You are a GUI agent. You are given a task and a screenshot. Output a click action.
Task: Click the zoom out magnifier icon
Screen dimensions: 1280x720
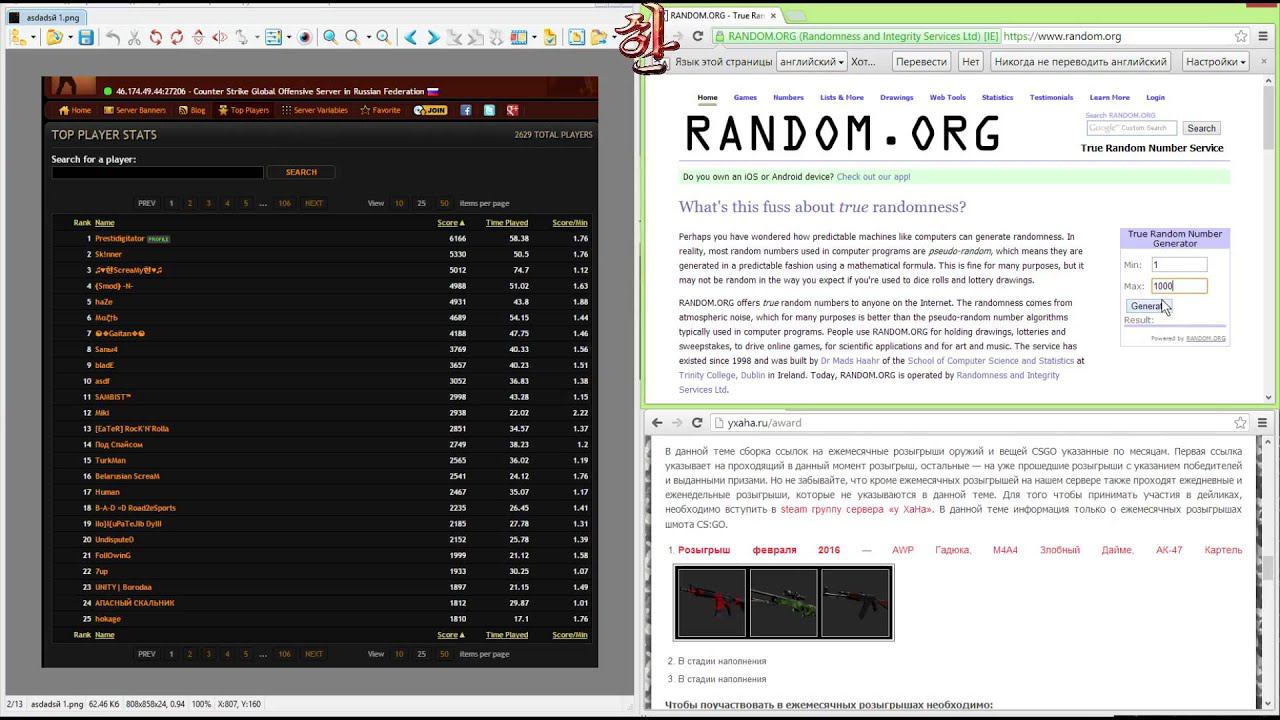(x=352, y=38)
